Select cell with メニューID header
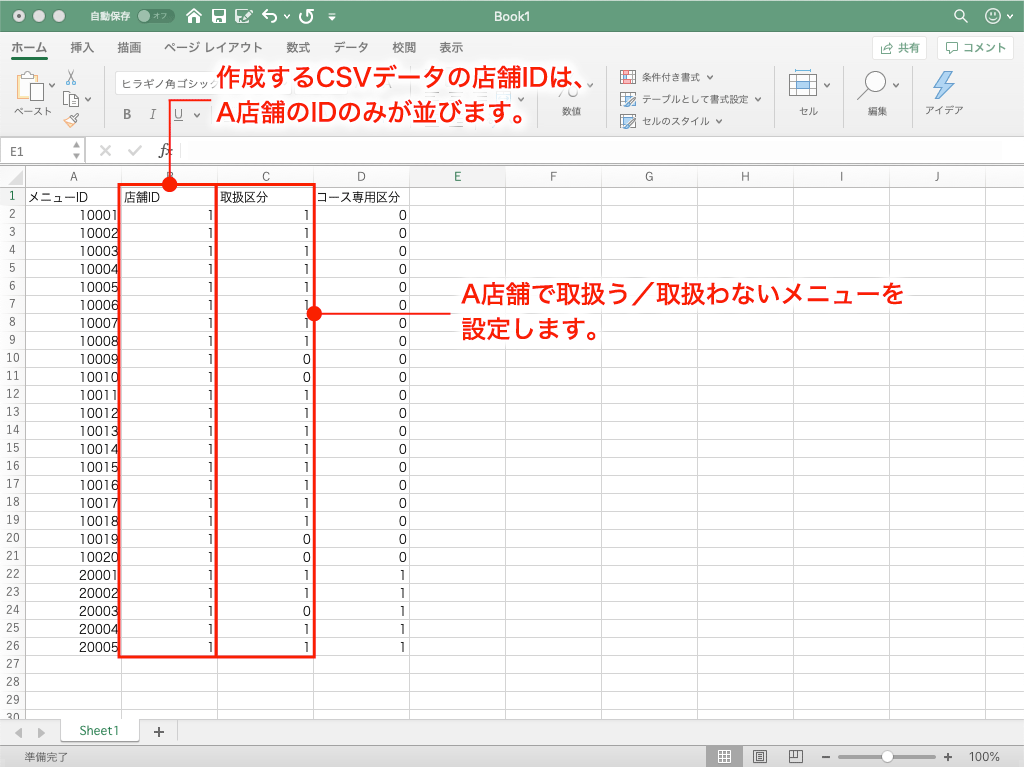1024x767 pixels. (x=73, y=197)
